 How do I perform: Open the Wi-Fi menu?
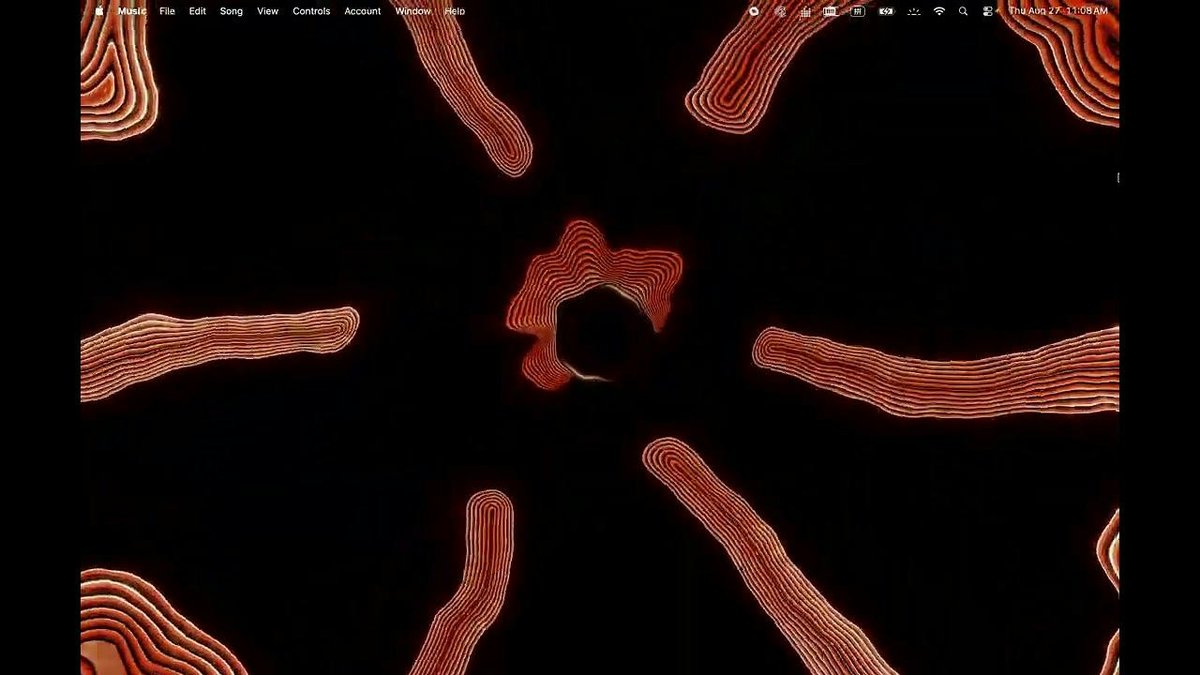[939, 11]
